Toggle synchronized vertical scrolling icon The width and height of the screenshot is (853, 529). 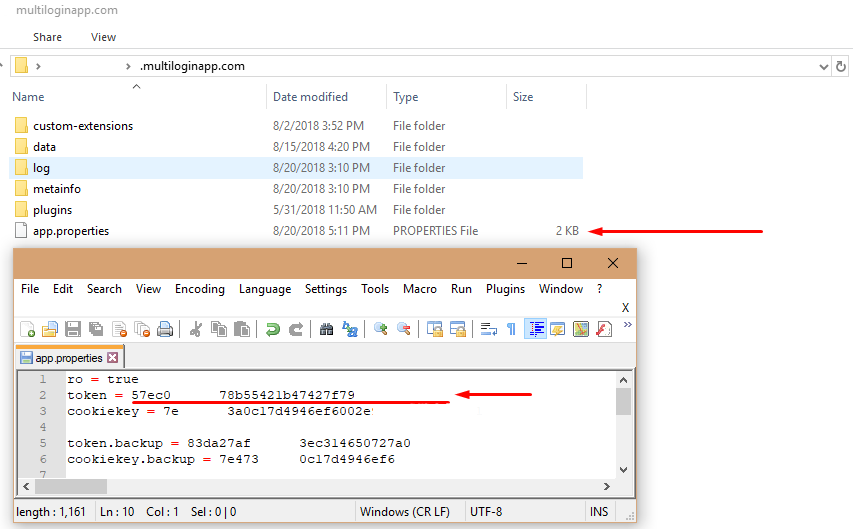pyautogui.click(x=435, y=329)
